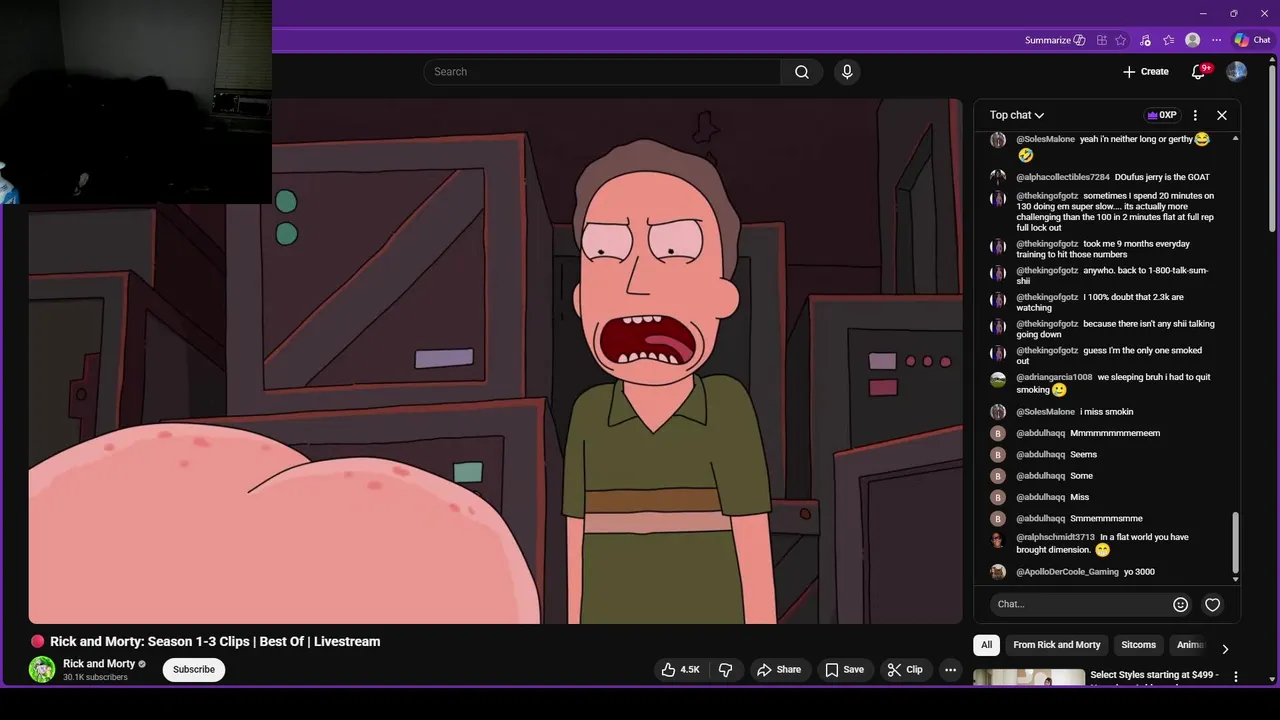Screen dimensions: 1280x720
Task: Show more filter chips with arrow
Action: (x=1225, y=648)
